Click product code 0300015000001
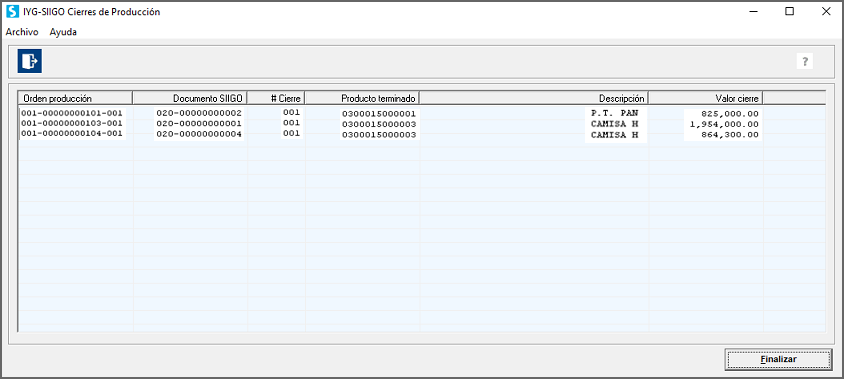Image resolution: width=844 pixels, height=379 pixels. pos(379,115)
